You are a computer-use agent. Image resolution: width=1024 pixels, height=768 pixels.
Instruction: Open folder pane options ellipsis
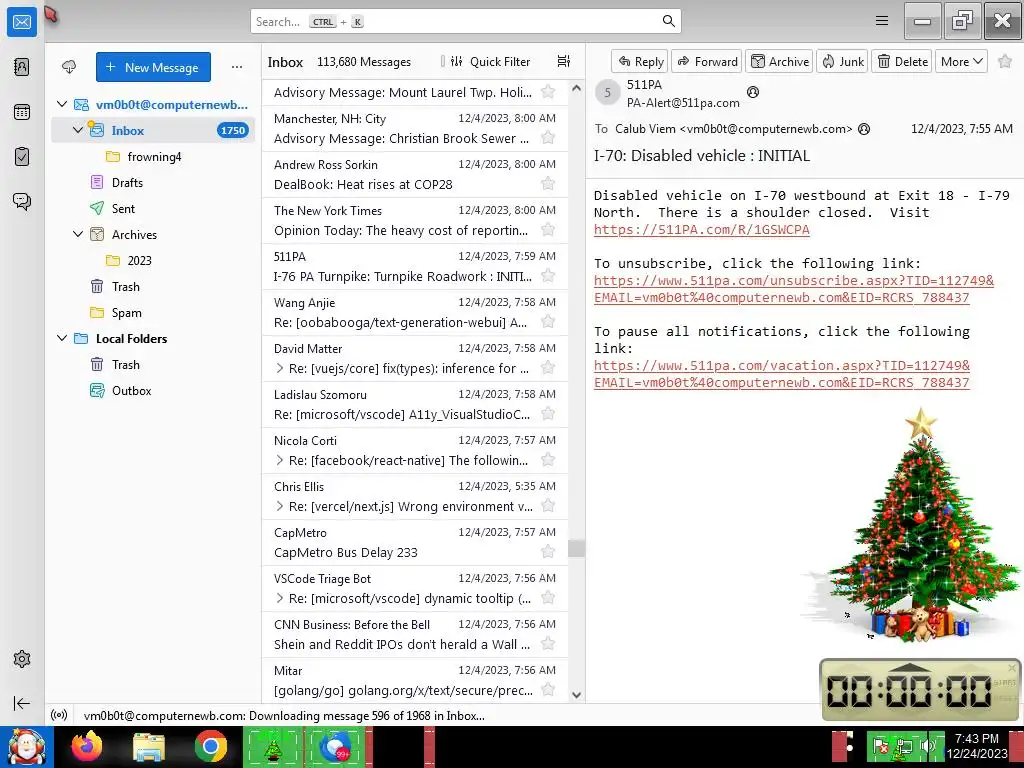click(237, 67)
